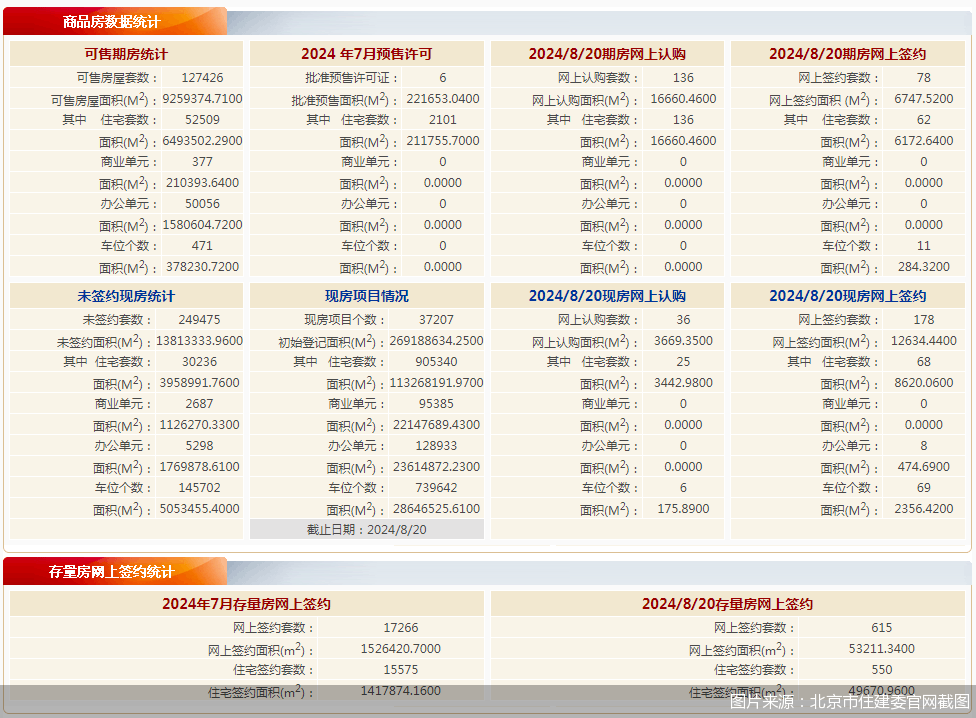Click the value 37207 for 现房项目个数
The width and height of the screenshot is (976, 718).
[436, 320]
